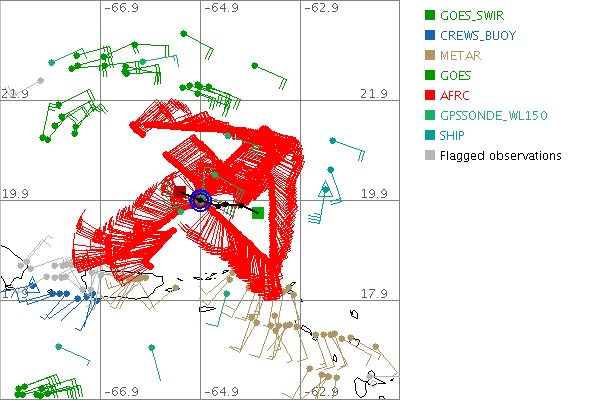
Task: Click the teal triangle ship marker
Action: (324, 189)
